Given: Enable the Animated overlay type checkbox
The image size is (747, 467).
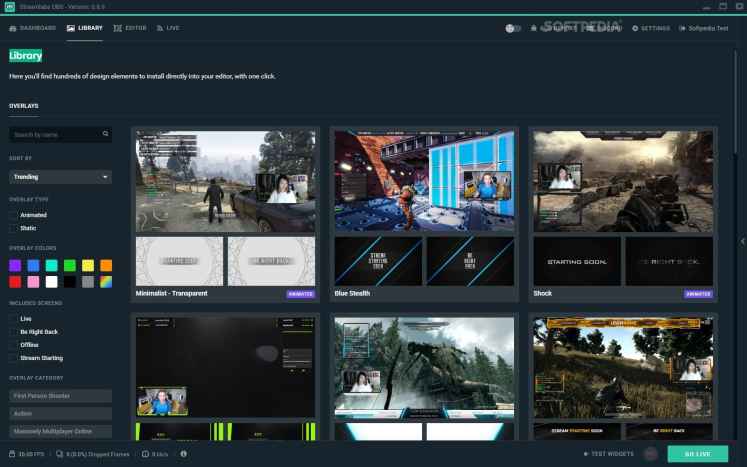Looking at the screenshot, I should pos(14,214).
